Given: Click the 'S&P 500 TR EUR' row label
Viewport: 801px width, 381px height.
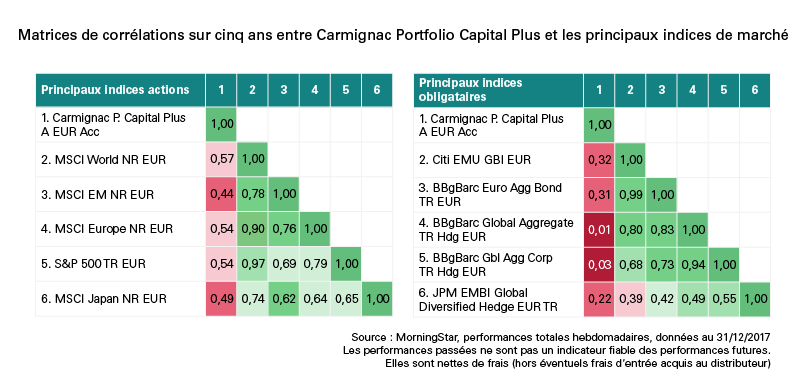Looking at the screenshot, I should 93,264.
